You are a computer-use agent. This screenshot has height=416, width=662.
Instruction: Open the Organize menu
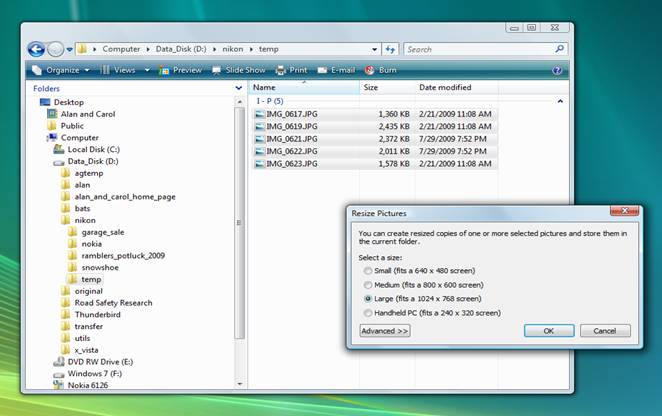[x=62, y=70]
